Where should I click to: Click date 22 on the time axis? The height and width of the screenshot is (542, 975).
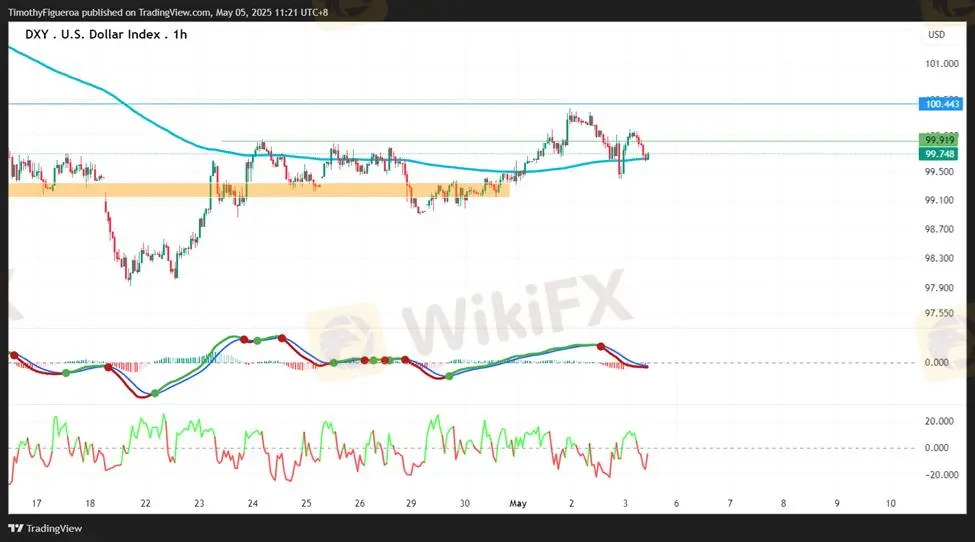point(146,503)
